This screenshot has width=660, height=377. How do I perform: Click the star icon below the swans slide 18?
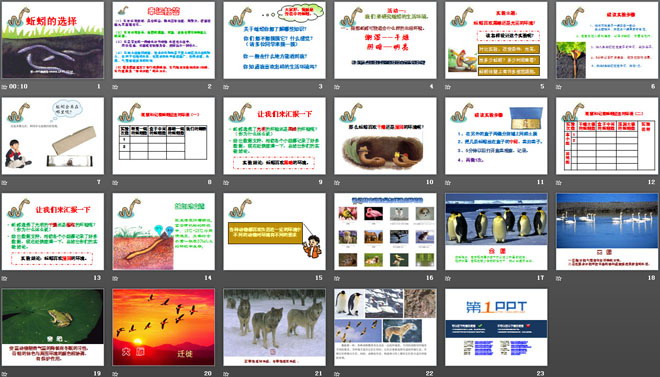559,278
